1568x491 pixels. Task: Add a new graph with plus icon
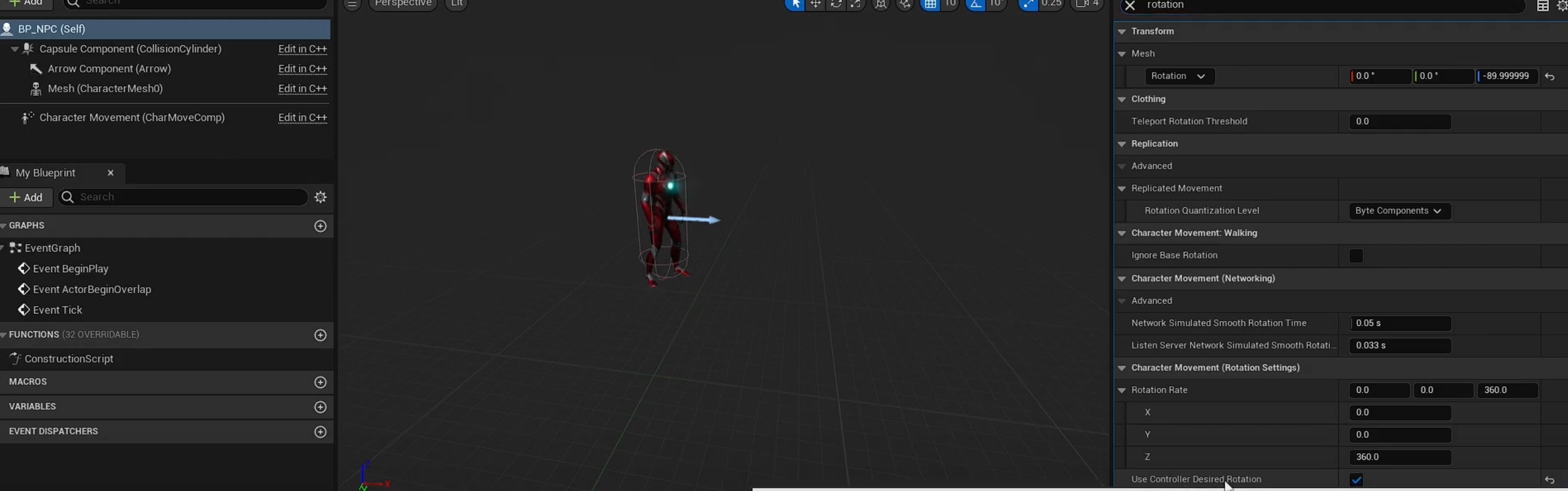pyautogui.click(x=320, y=226)
